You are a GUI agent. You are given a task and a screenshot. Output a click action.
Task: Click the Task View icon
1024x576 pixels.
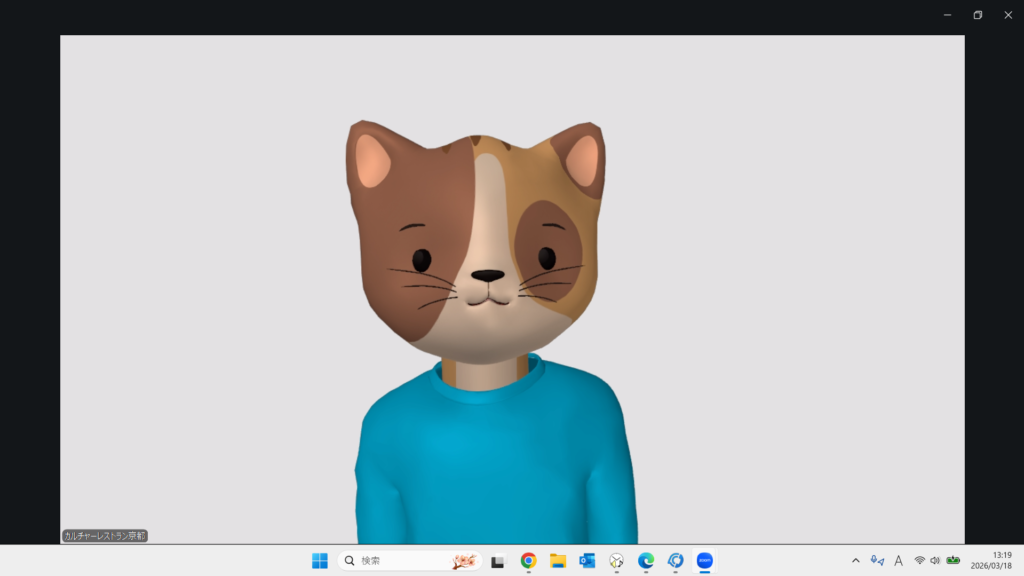click(x=498, y=561)
